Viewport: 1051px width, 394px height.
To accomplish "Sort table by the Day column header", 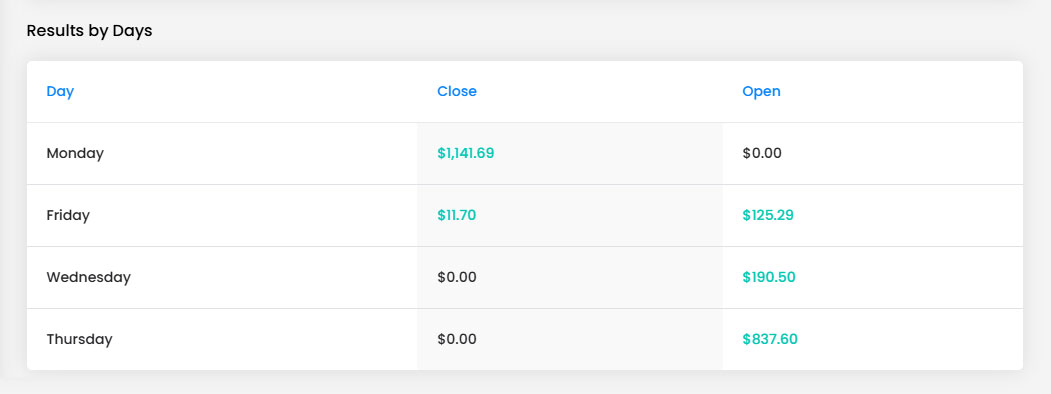I will 60,91.
